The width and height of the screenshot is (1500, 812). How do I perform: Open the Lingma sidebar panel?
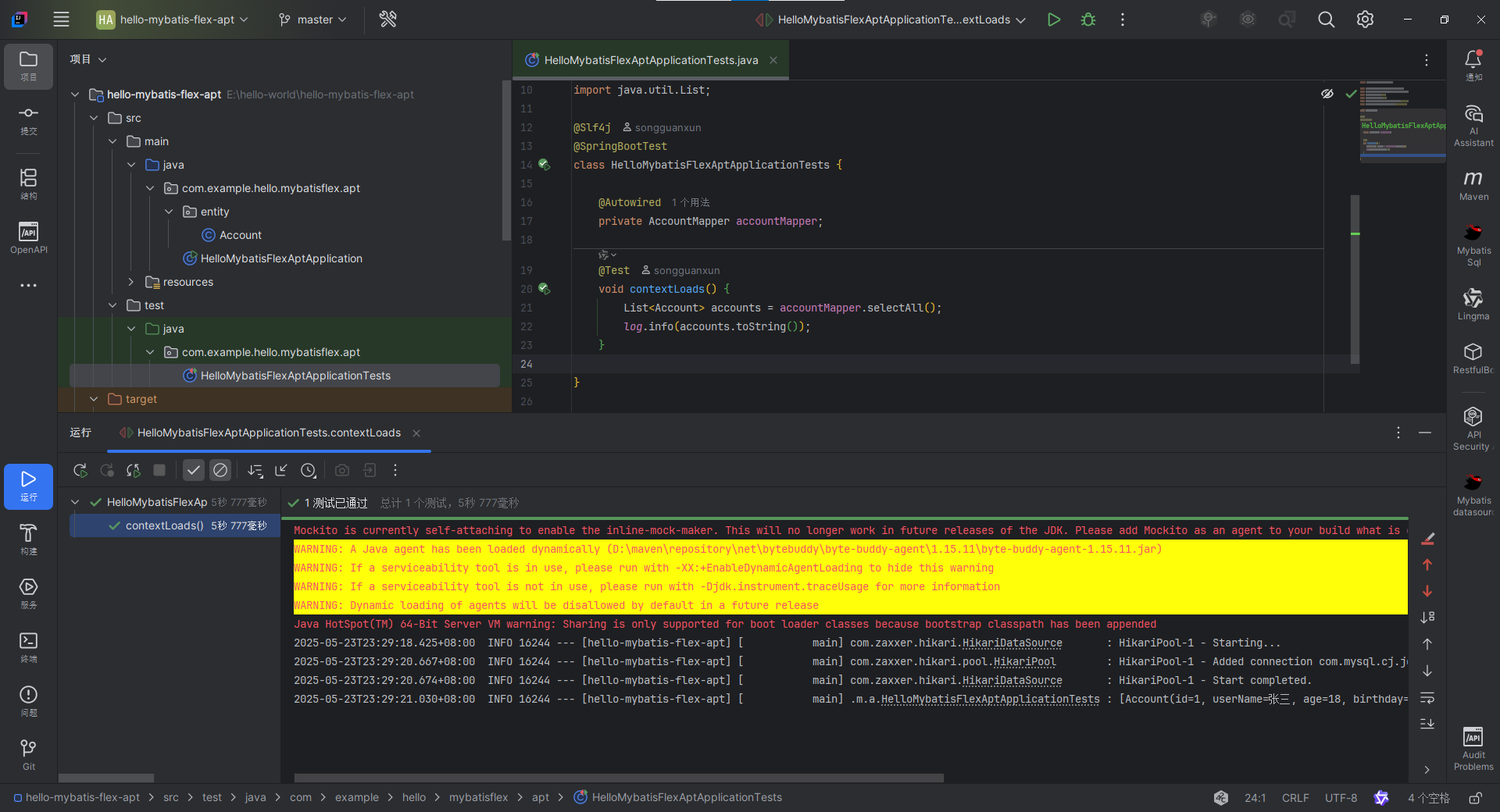click(x=1473, y=303)
